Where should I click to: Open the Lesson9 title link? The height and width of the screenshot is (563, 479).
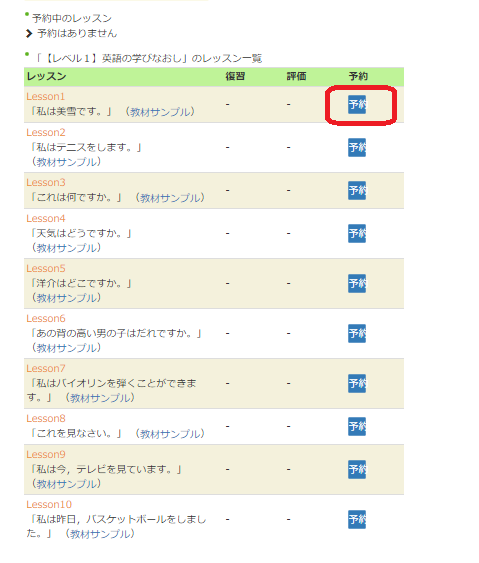click(x=46, y=455)
